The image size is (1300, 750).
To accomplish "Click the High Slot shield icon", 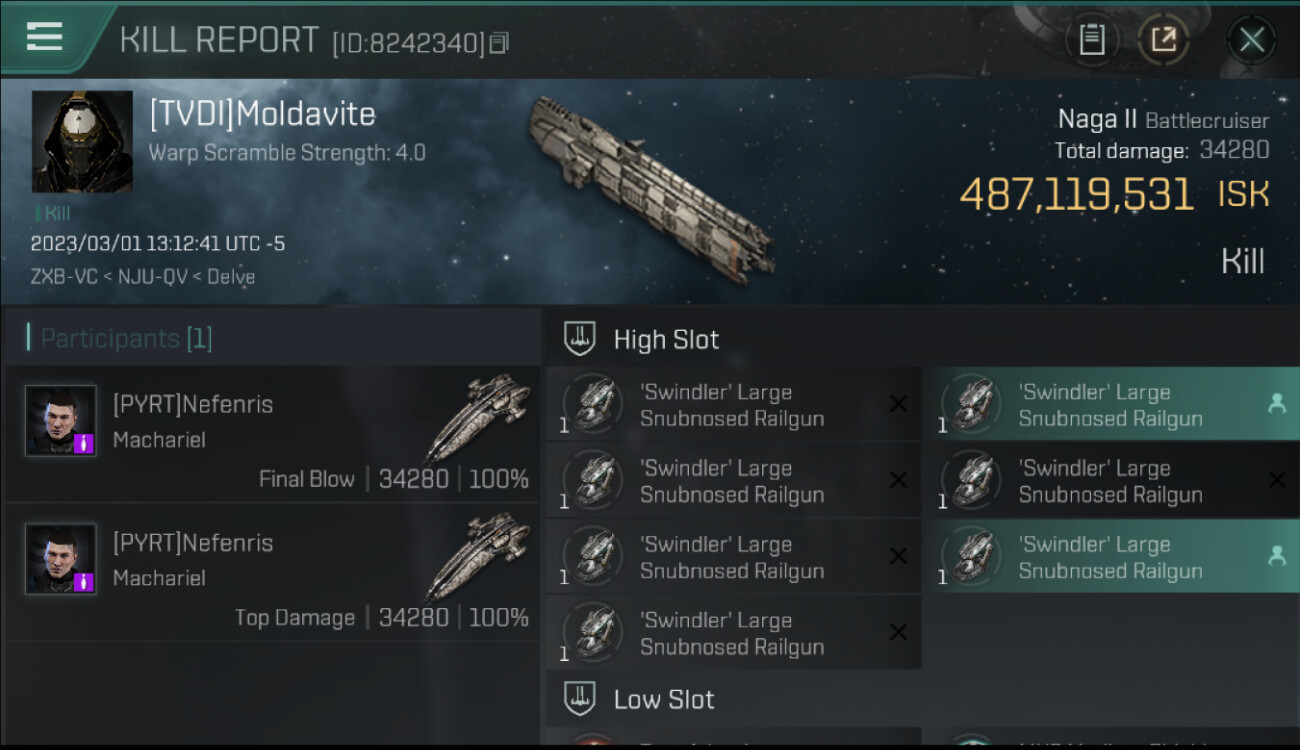I will (x=580, y=338).
